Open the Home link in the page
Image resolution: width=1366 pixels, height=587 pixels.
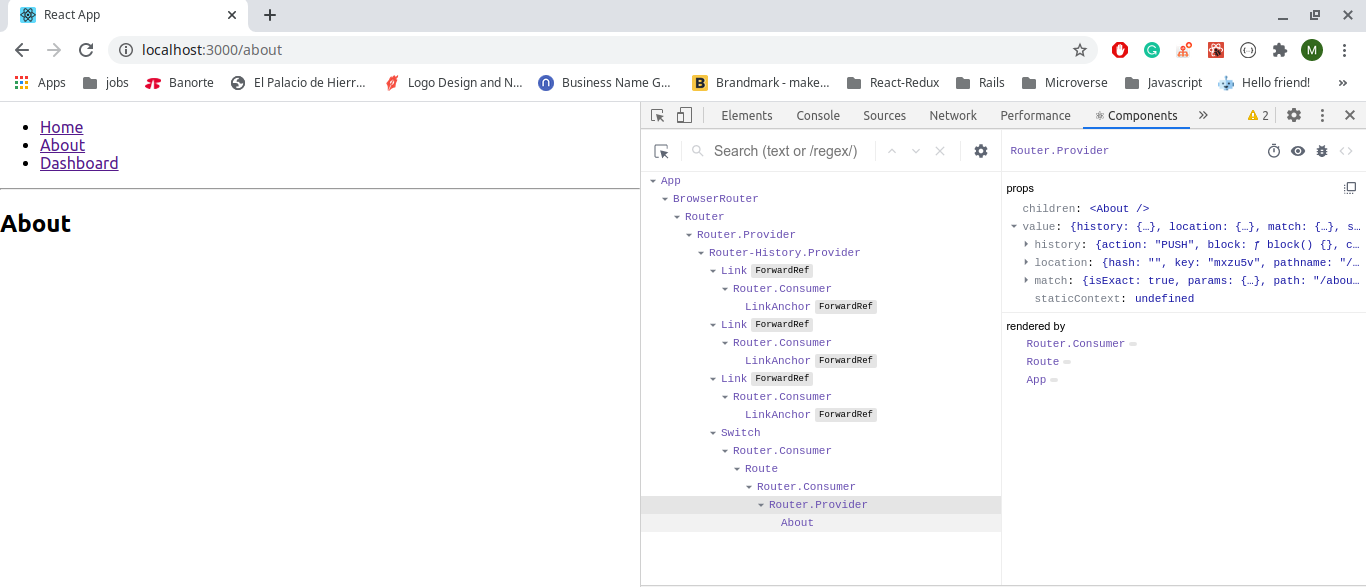click(61, 127)
